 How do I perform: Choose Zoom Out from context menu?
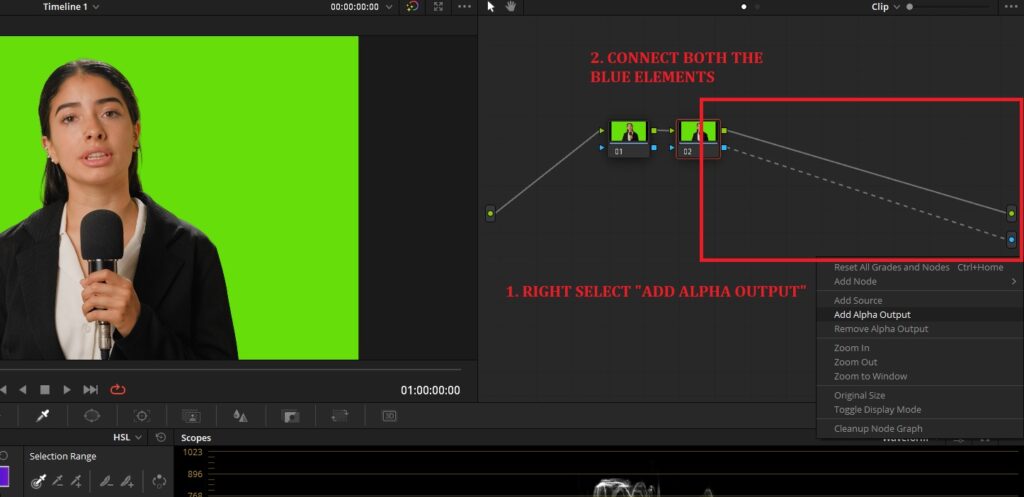point(855,362)
